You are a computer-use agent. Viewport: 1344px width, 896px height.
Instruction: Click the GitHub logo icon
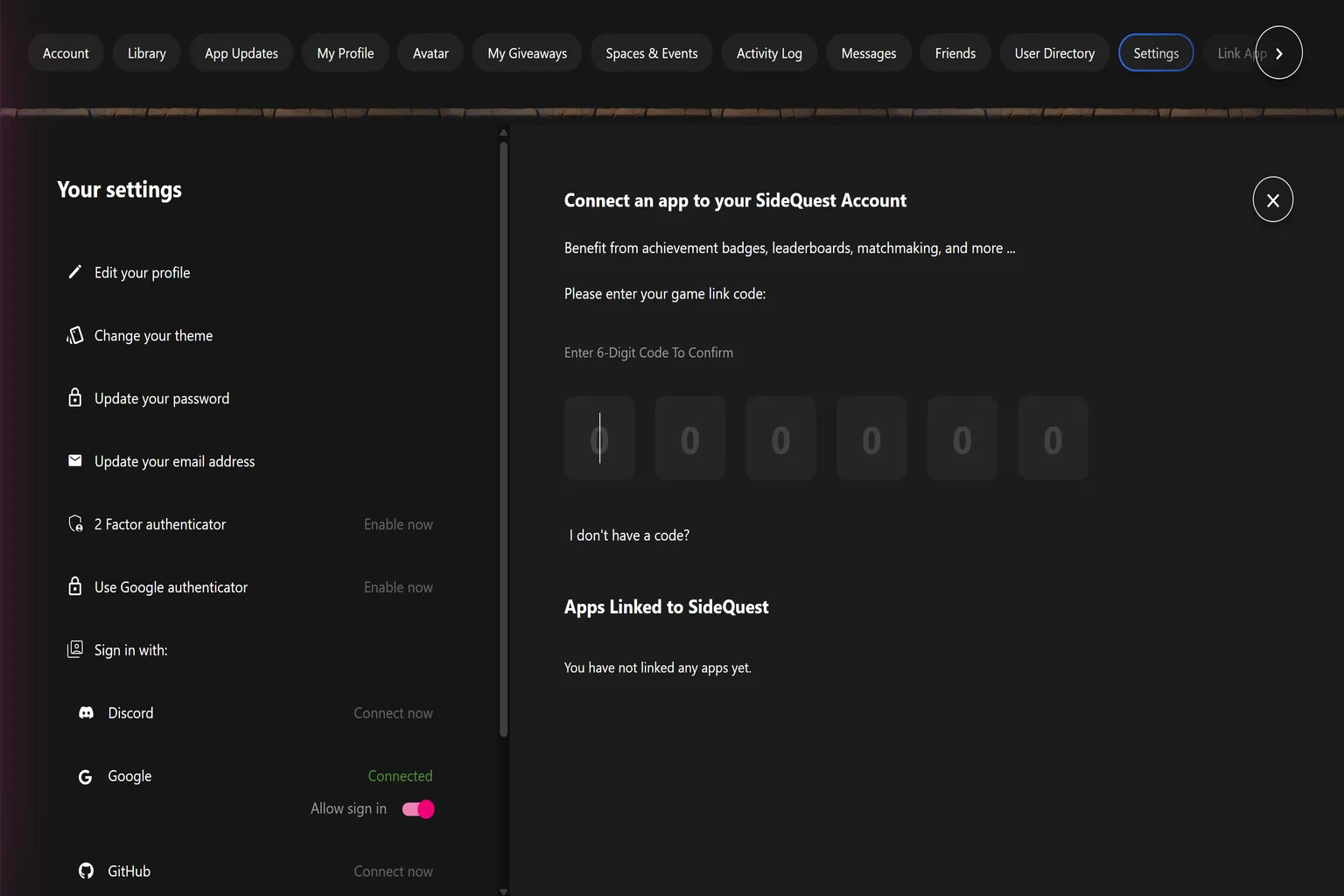(86, 871)
